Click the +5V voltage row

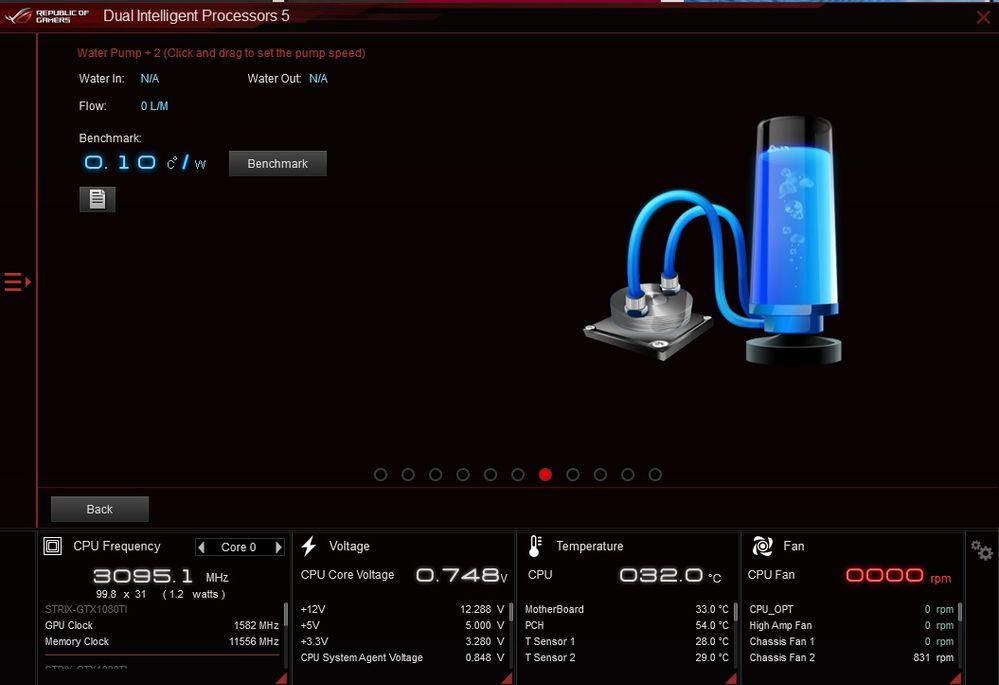point(402,626)
